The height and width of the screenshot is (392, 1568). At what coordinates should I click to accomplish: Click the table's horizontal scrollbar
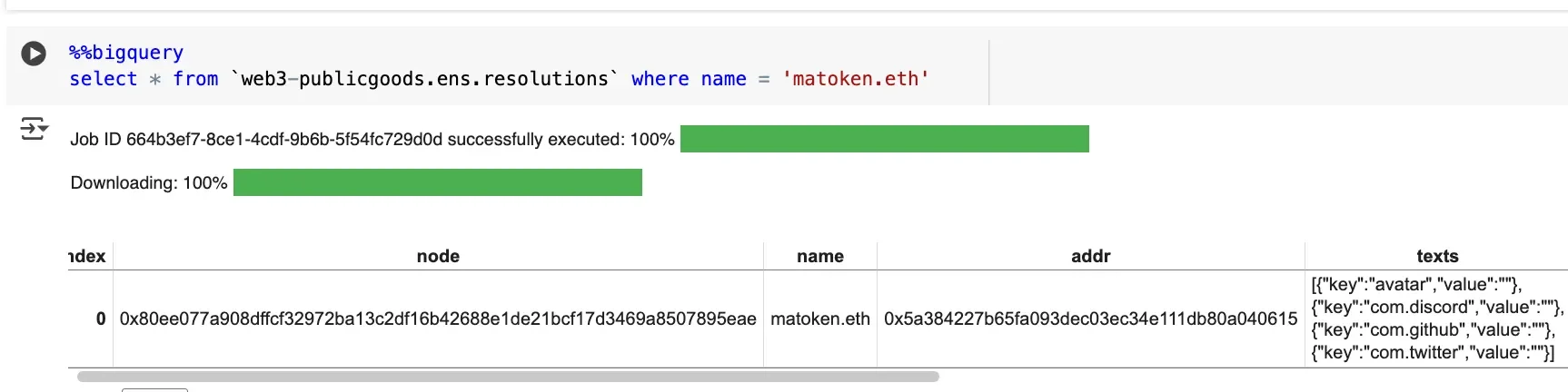pos(508,377)
